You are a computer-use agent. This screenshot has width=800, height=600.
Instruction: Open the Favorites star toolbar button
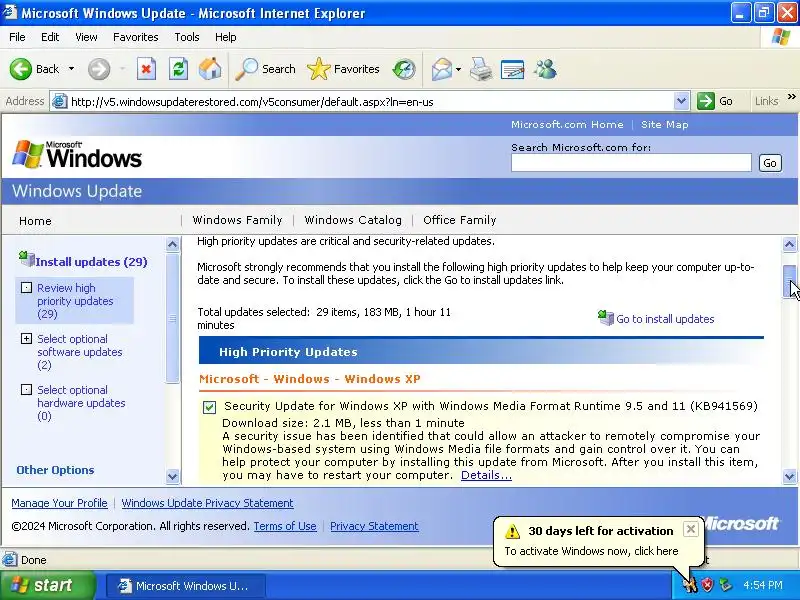point(343,69)
